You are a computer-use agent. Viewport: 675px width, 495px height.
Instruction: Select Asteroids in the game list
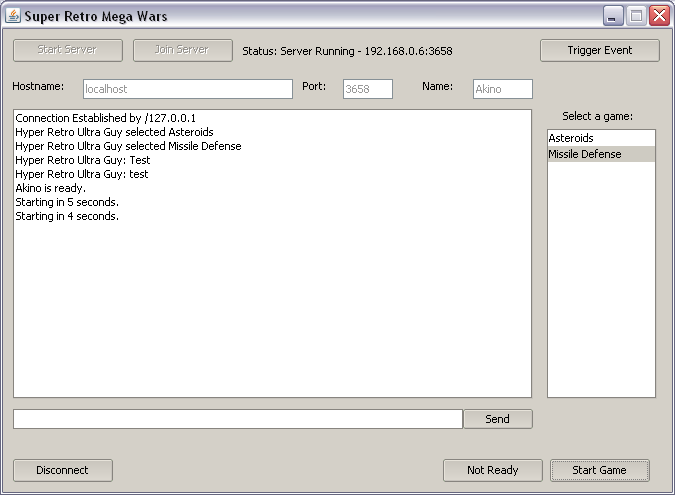(x=601, y=138)
